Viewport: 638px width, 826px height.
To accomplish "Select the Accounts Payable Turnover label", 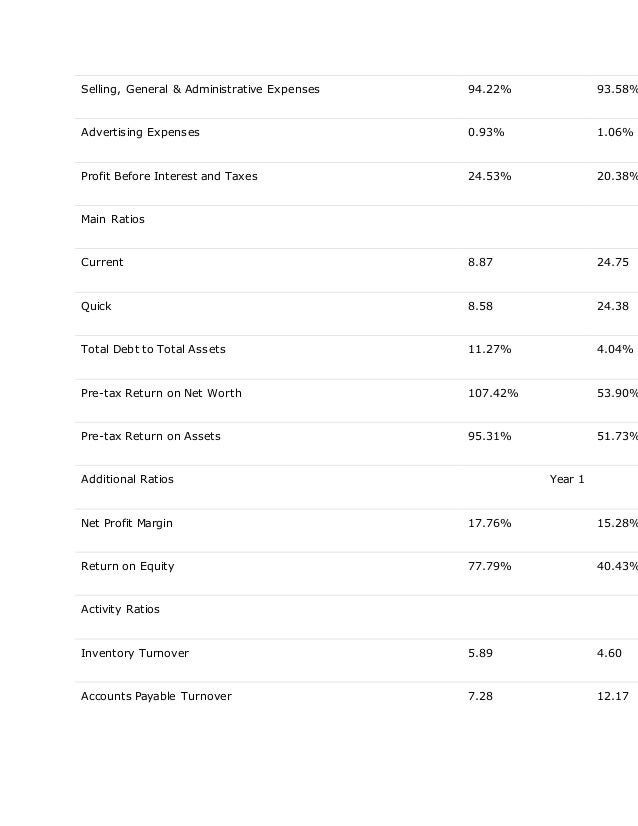I will point(156,697).
